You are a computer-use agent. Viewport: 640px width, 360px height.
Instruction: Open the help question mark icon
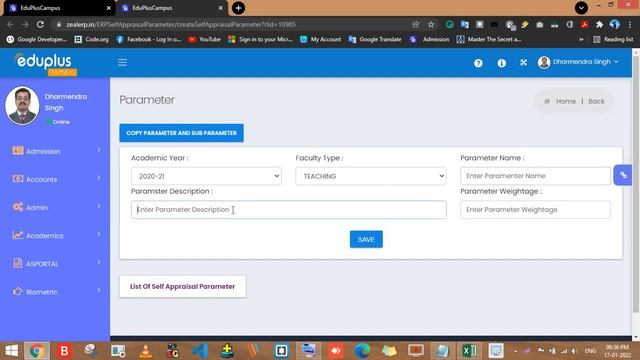478,63
